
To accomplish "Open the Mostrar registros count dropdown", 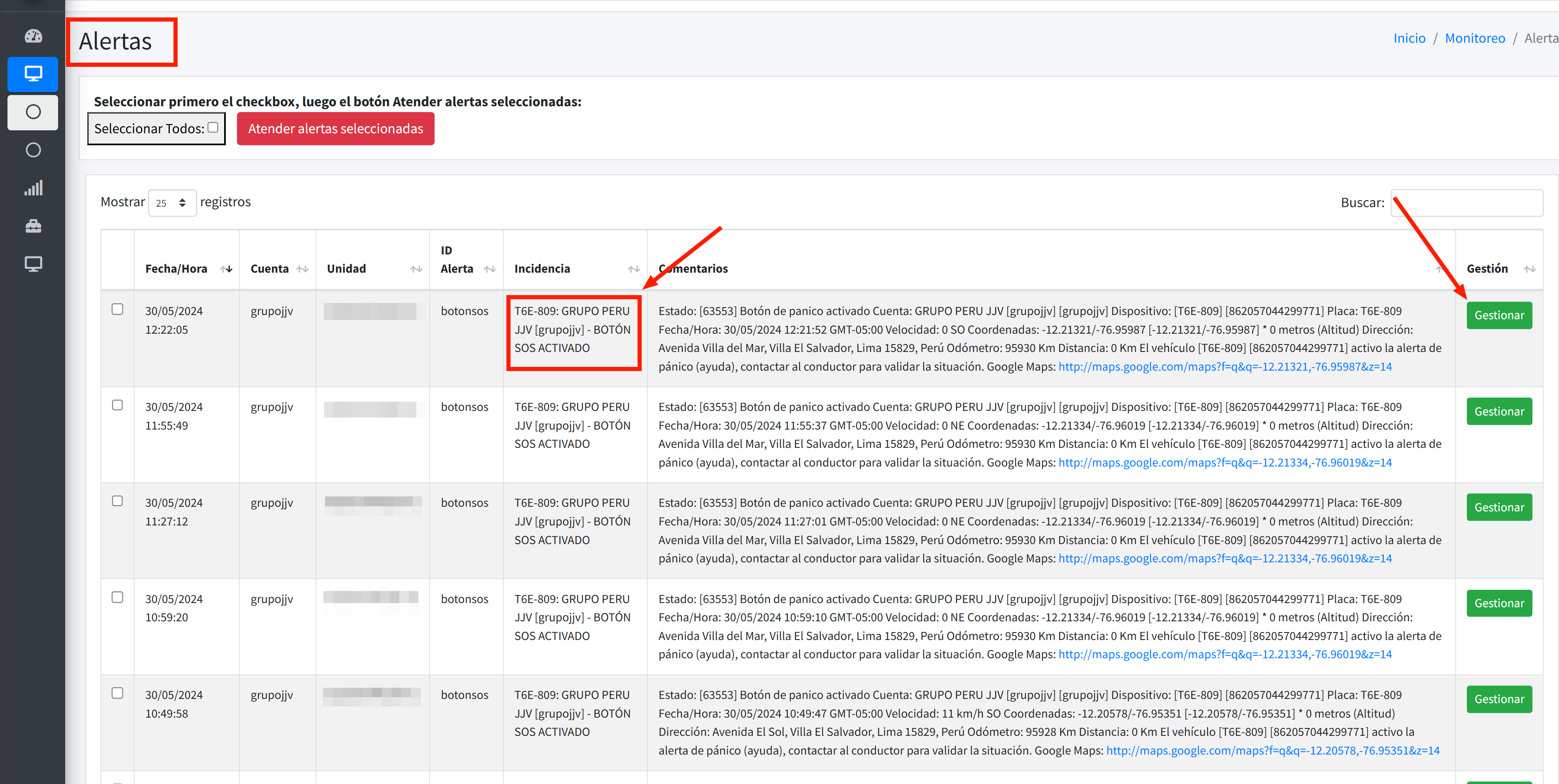I will pyautogui.click(x=172, y=203).
